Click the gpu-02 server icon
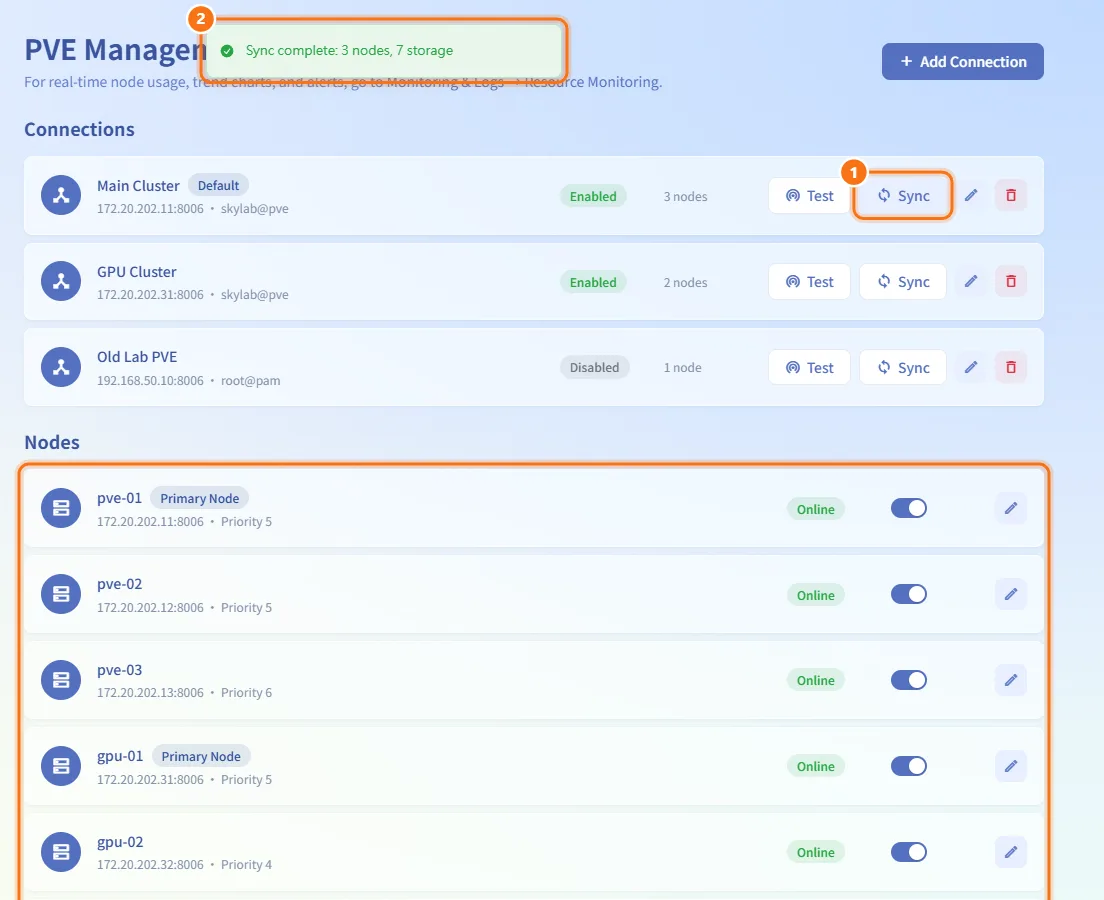1104x900 pixels. click(x=61, y=852)
